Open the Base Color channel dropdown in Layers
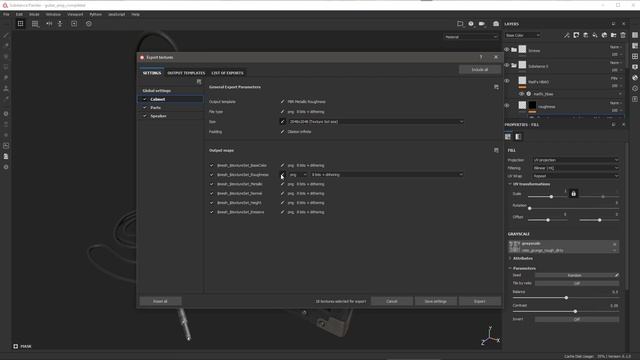The height and width of the screenshot is (360, 640). tap(522, 36)
